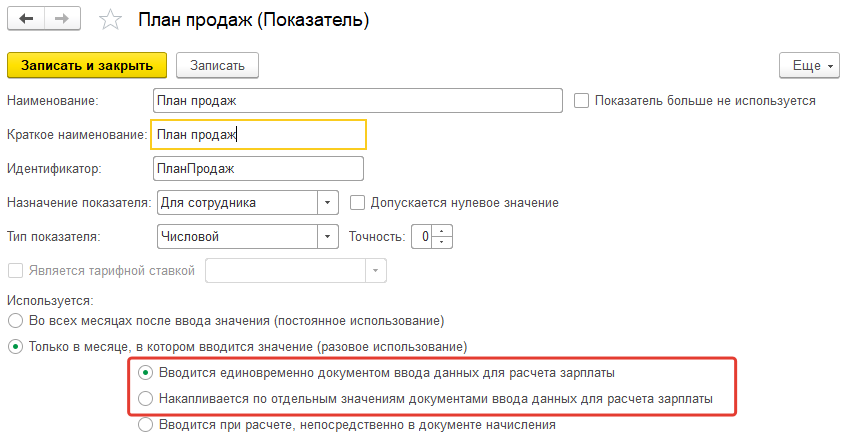Select 'Во всех месяцах' constant usage radio
This screenshot has width=843, height=443.
(x=14, y=321)
